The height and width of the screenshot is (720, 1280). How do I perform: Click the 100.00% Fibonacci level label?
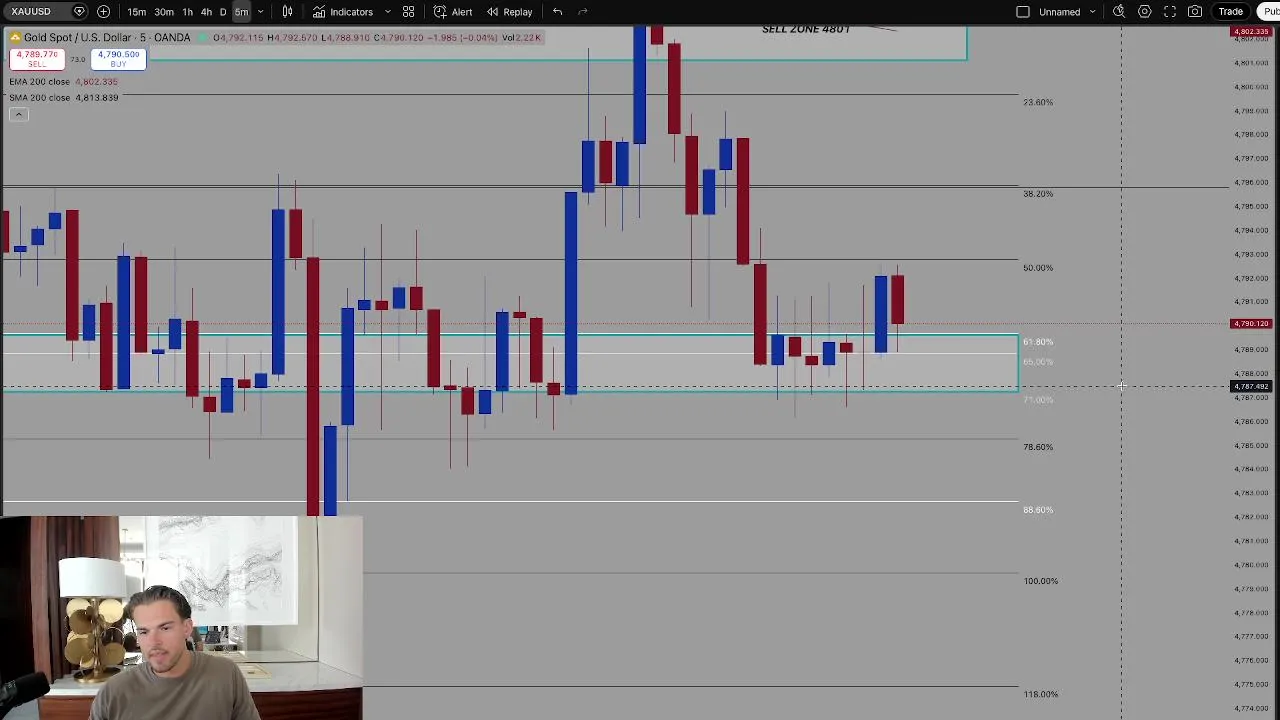click(x=1041, y=581)
